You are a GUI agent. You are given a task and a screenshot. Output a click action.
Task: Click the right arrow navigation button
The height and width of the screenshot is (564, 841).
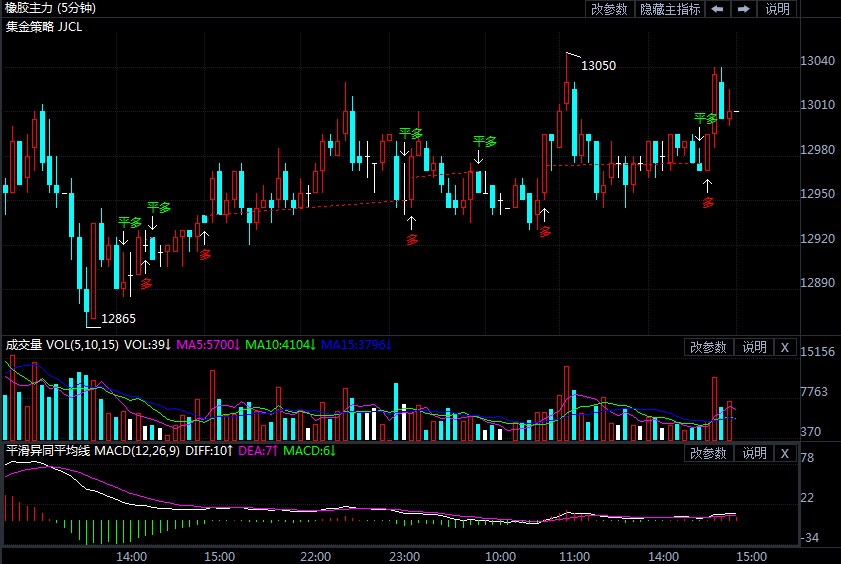point(743,9)
